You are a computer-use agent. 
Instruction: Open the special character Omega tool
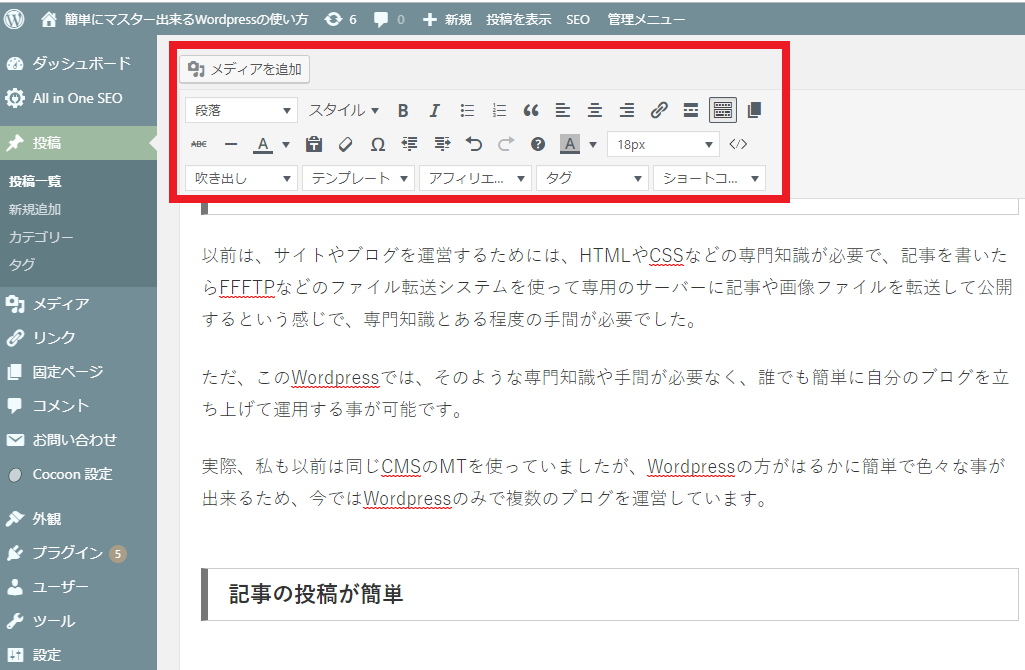[x=378, y=144]
